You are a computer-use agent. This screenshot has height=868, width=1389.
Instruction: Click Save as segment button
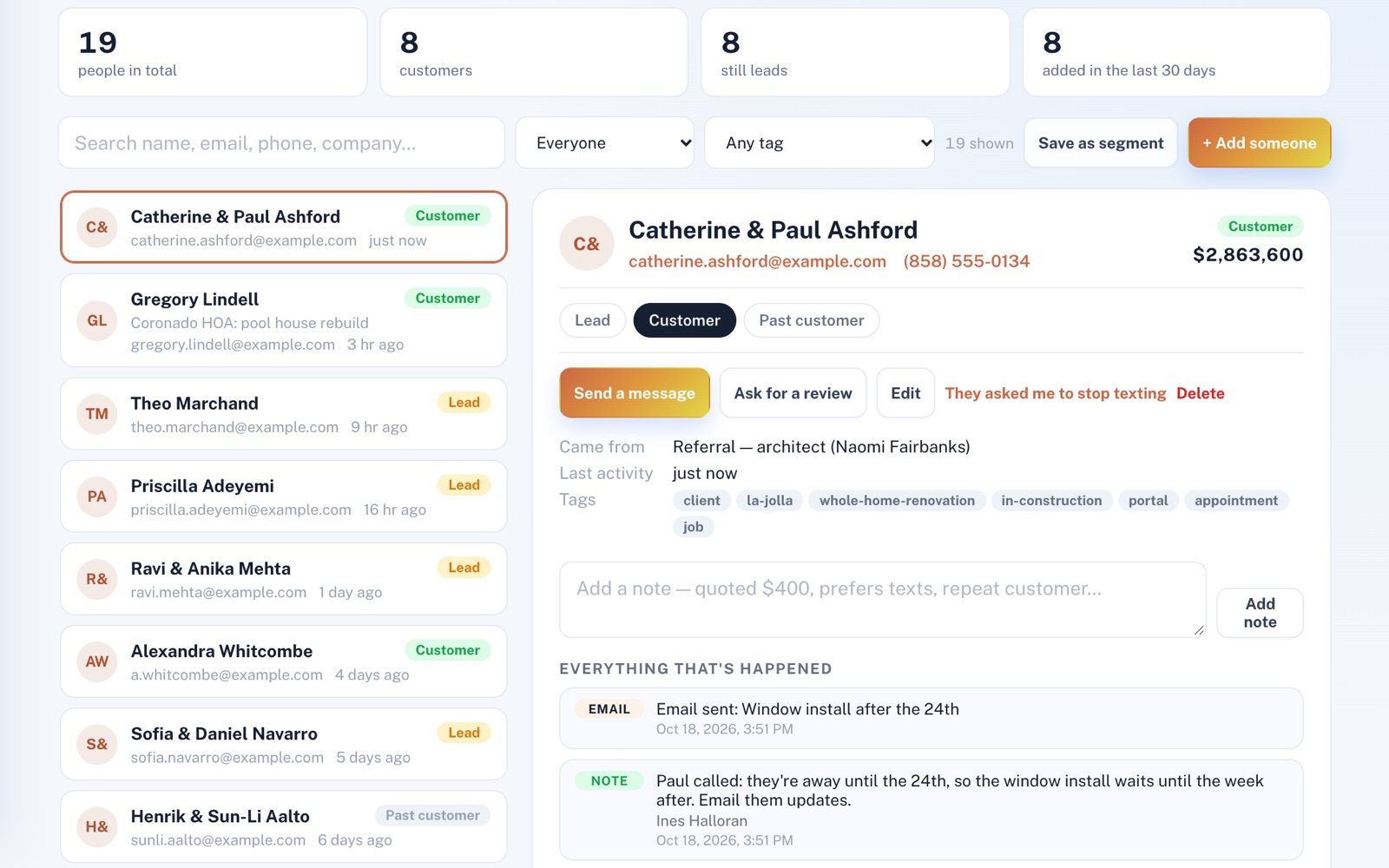coord(1101,143)
